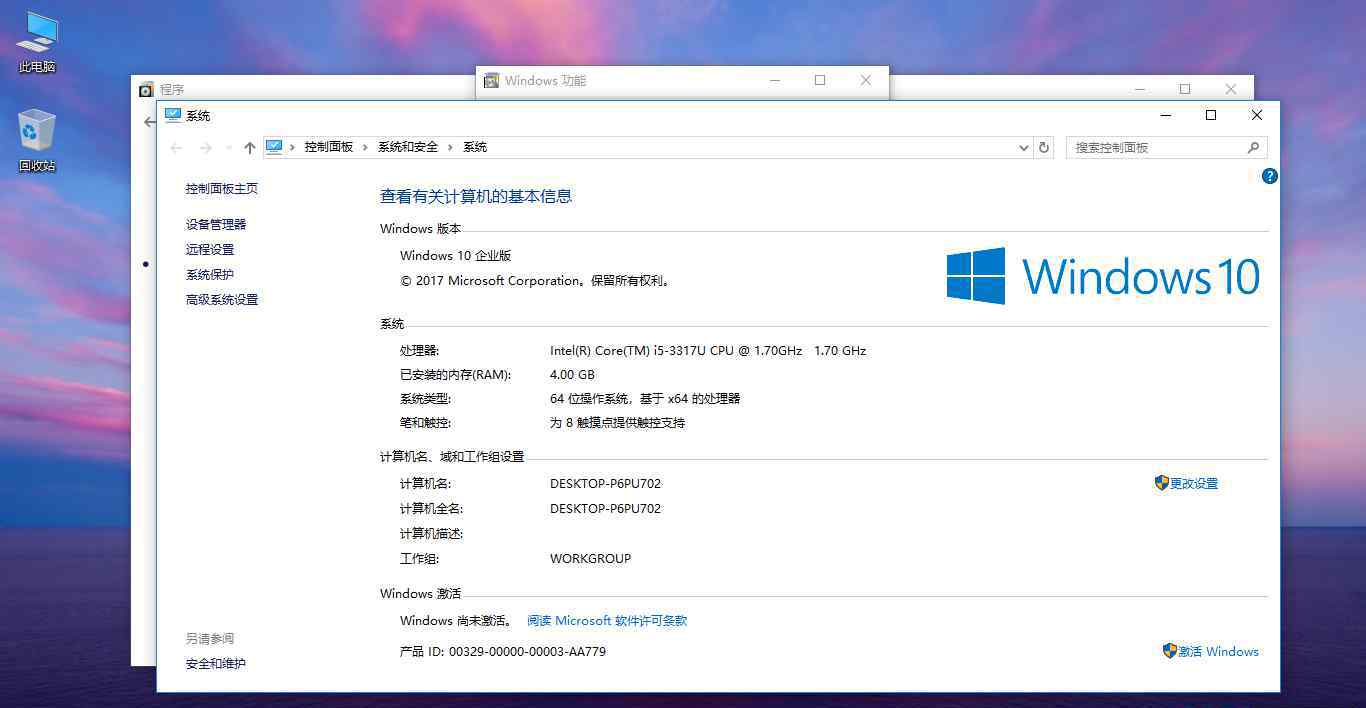The height and width of the screenshot is (708, 1366).
Task: Open 安全和维护 link
Action: click(x=216, y=663)
